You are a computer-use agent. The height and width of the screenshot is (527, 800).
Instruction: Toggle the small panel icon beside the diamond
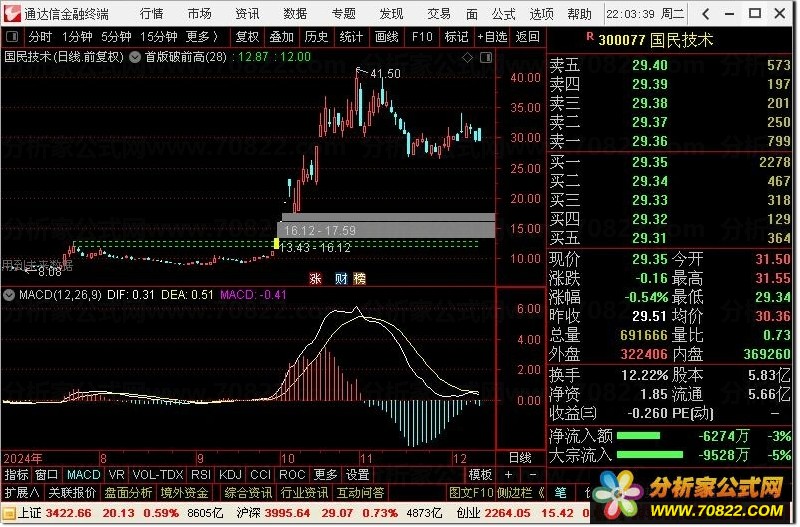(486, 58)
